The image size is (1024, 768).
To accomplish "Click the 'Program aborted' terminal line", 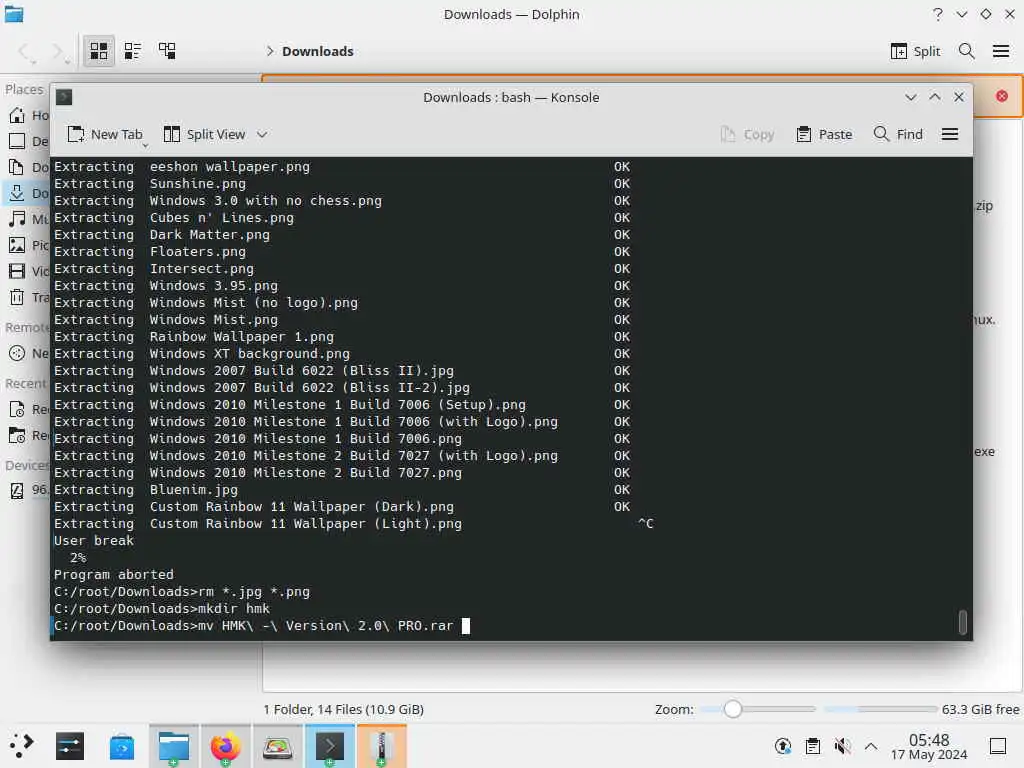I will 114,575.
